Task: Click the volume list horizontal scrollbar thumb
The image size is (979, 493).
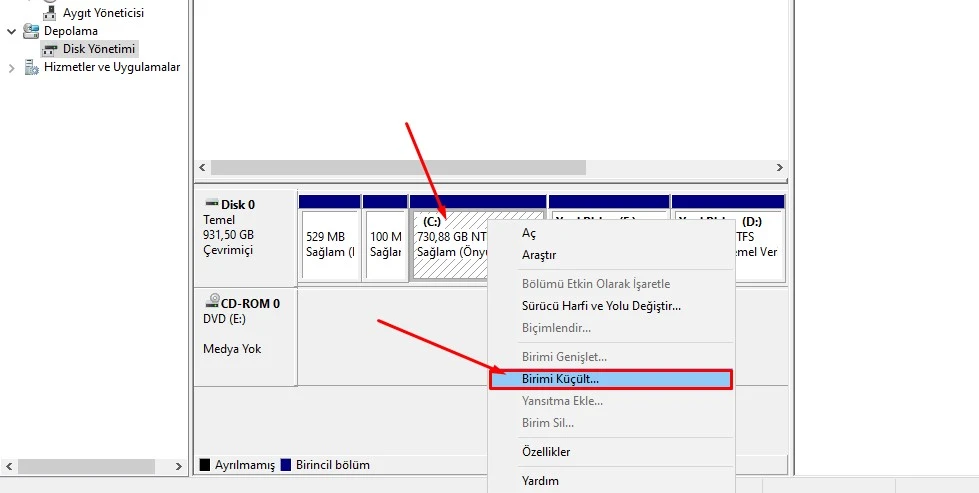Action: coord(398,168)
